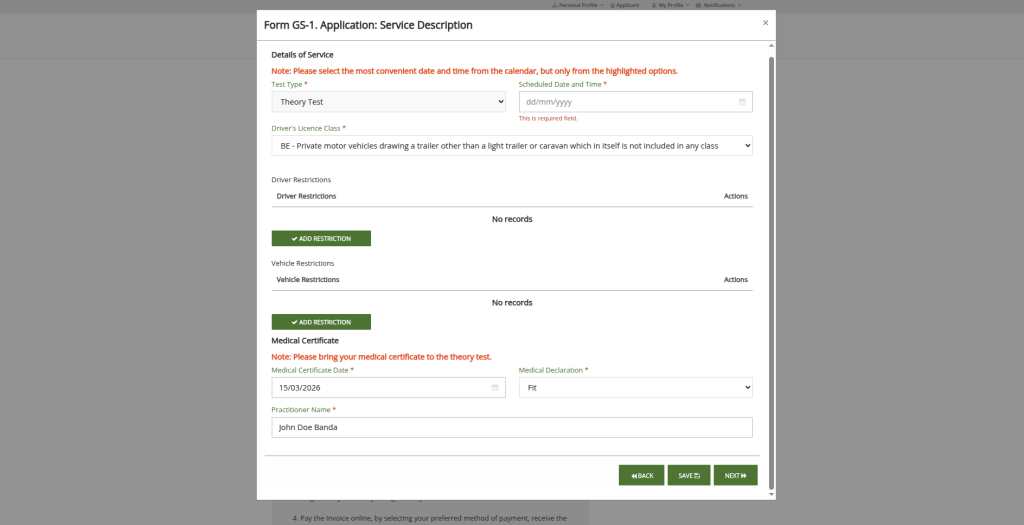This screenshot has width=1024, height=525.
Task: Open calendar icon in Medical Certificate Date
Action: 495,388
